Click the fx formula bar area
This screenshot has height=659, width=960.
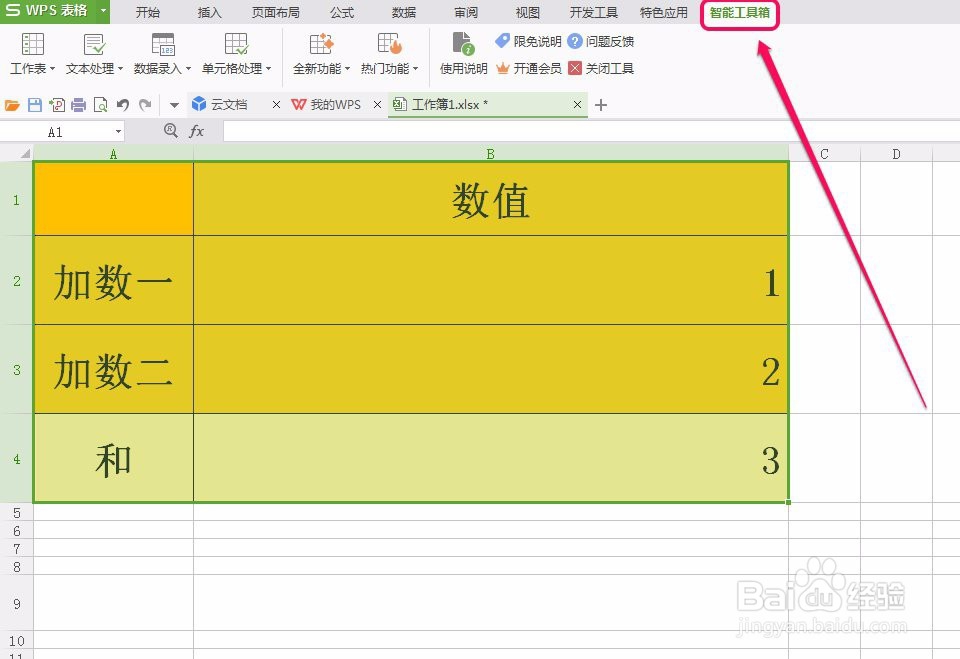[196, 130]
